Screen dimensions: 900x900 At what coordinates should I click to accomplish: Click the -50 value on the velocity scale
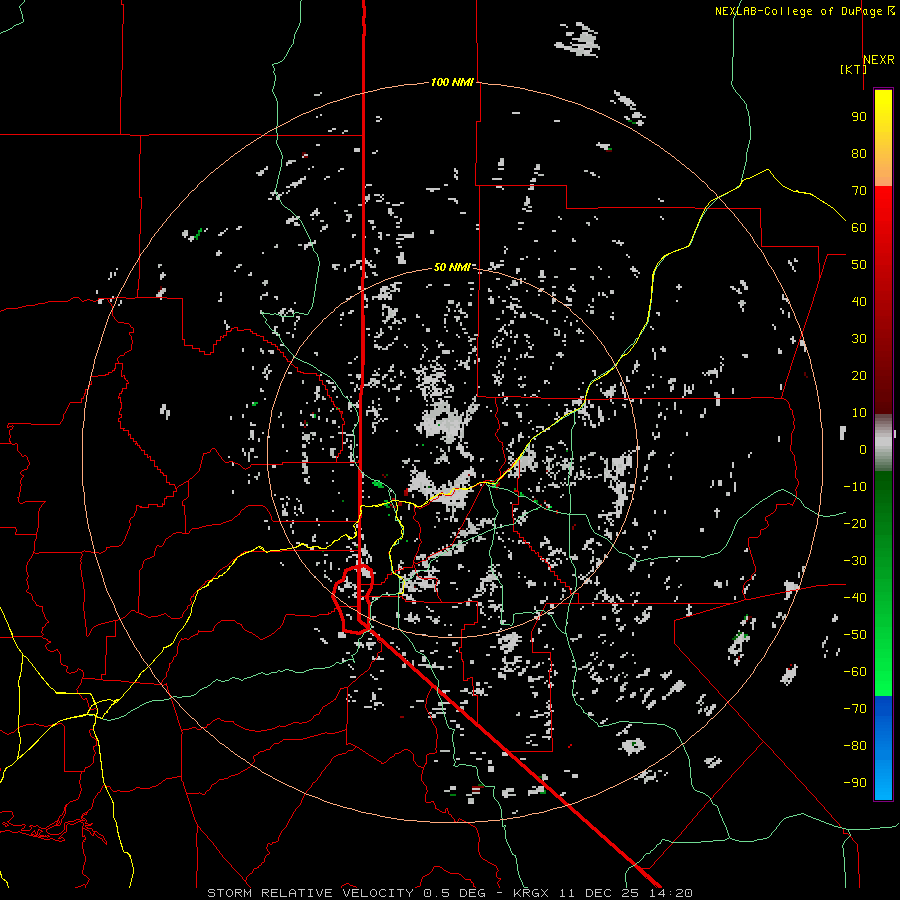click(855, 635)
